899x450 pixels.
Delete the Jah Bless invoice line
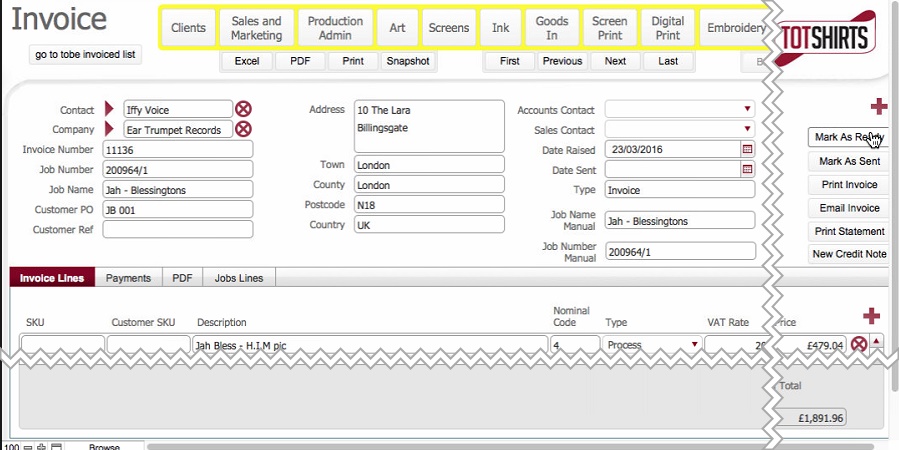coord(858,345)
